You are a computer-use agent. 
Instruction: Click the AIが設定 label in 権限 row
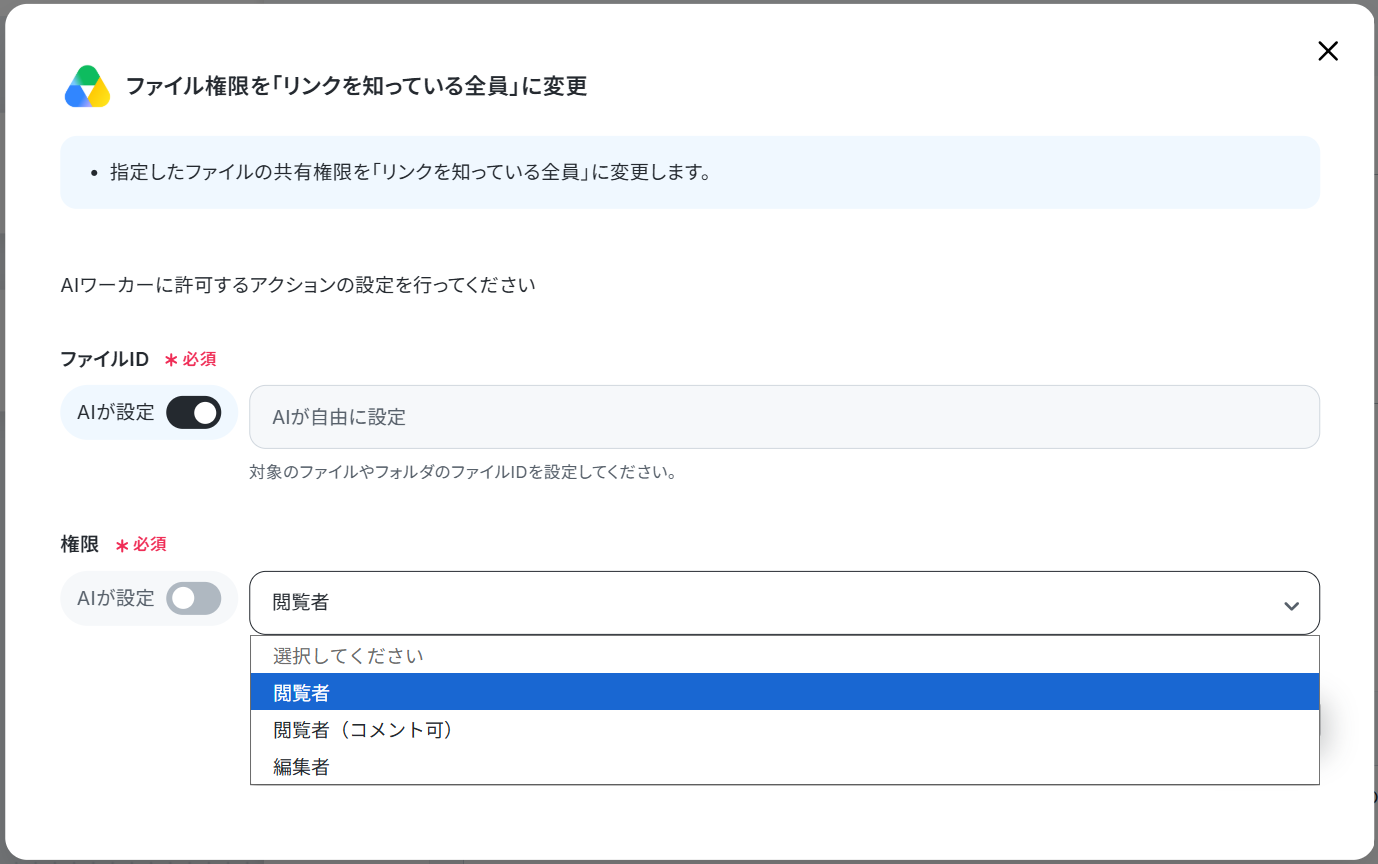116,598
